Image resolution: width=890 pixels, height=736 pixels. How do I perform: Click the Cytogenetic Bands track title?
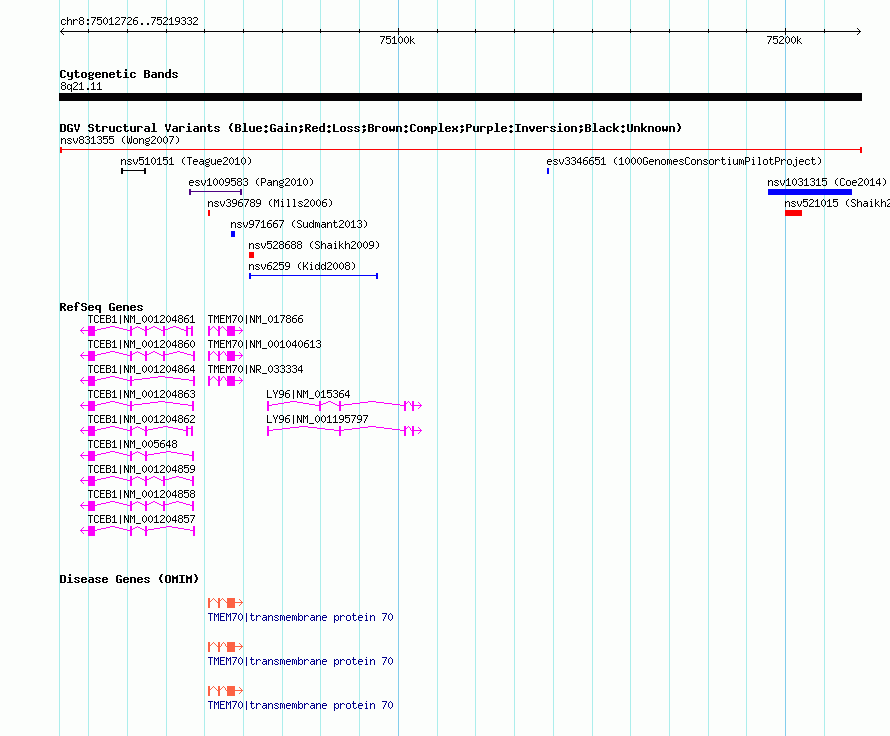[119, 74]
